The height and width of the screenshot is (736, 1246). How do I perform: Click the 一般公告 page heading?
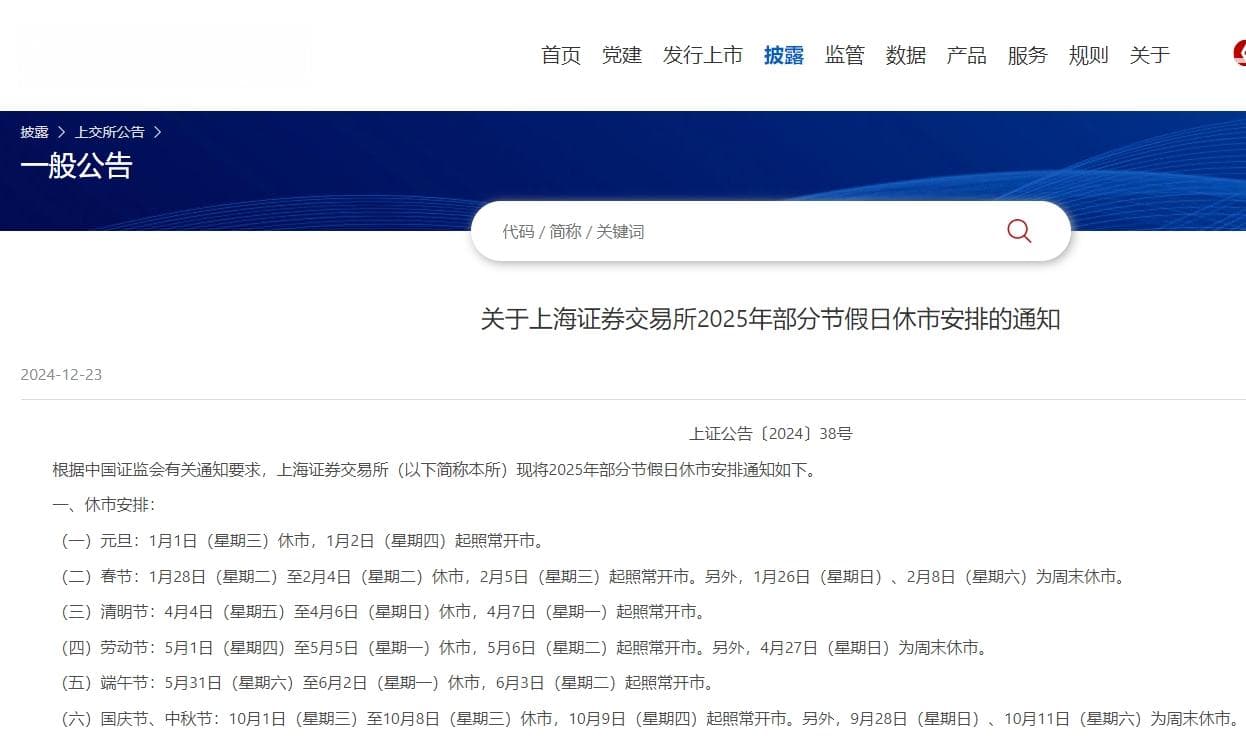[x=76, y=166]
